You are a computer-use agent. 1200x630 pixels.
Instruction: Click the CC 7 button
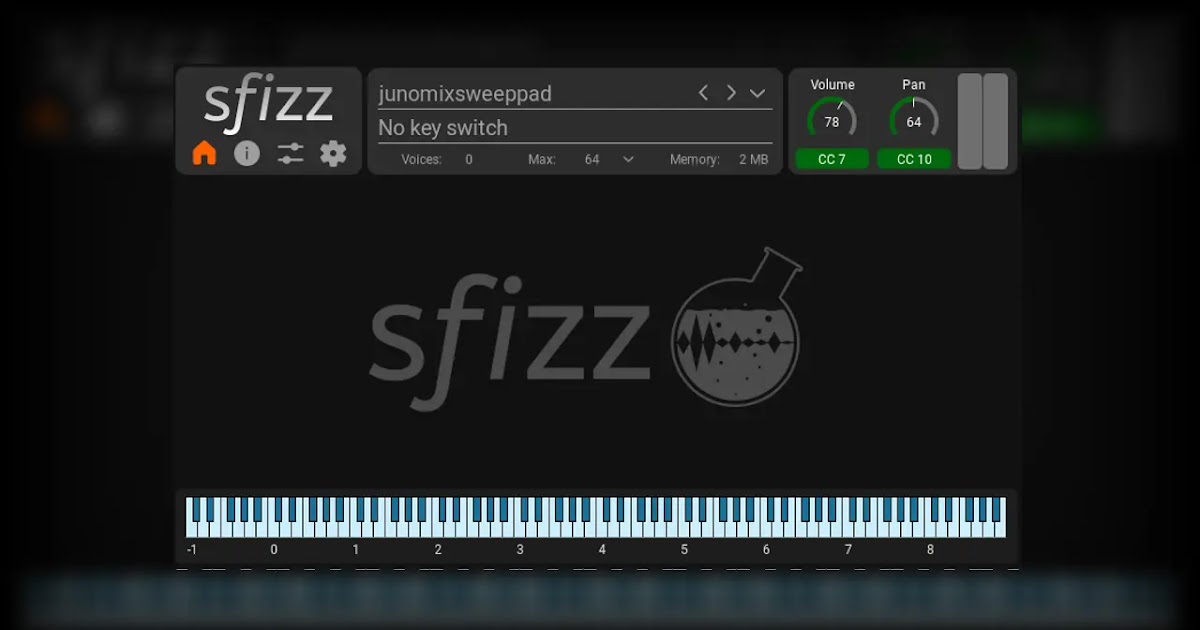[832, 159]
